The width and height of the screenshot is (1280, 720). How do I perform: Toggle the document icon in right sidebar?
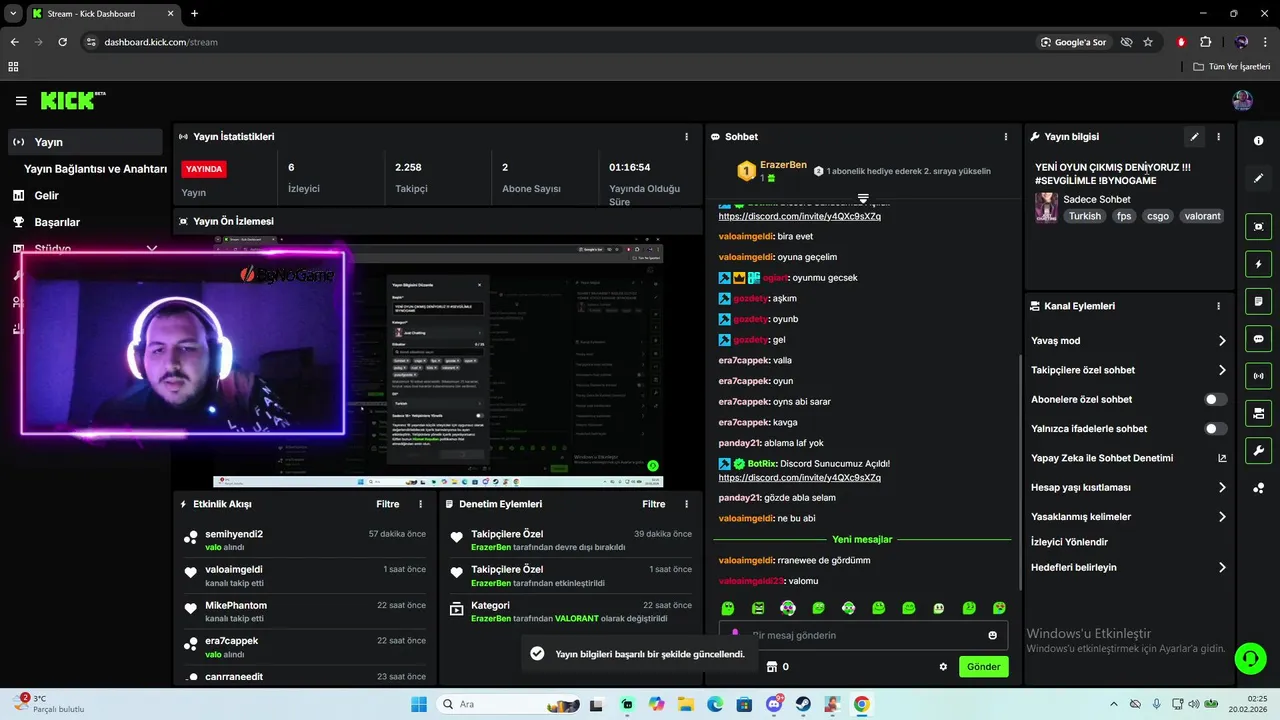click(x=1259, y=301)
